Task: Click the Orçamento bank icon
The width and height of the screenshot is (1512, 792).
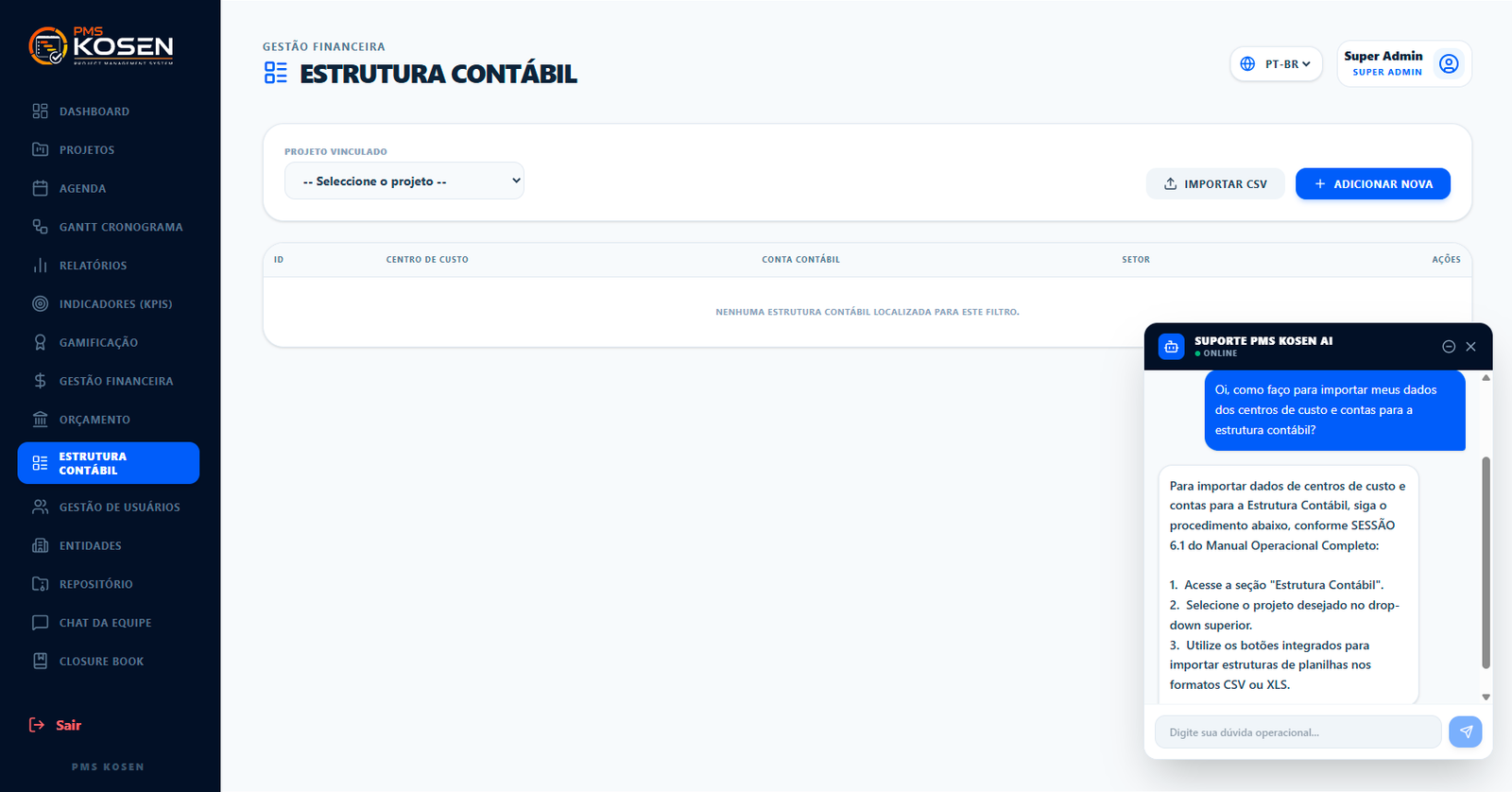Action: [x=40, y=420]
